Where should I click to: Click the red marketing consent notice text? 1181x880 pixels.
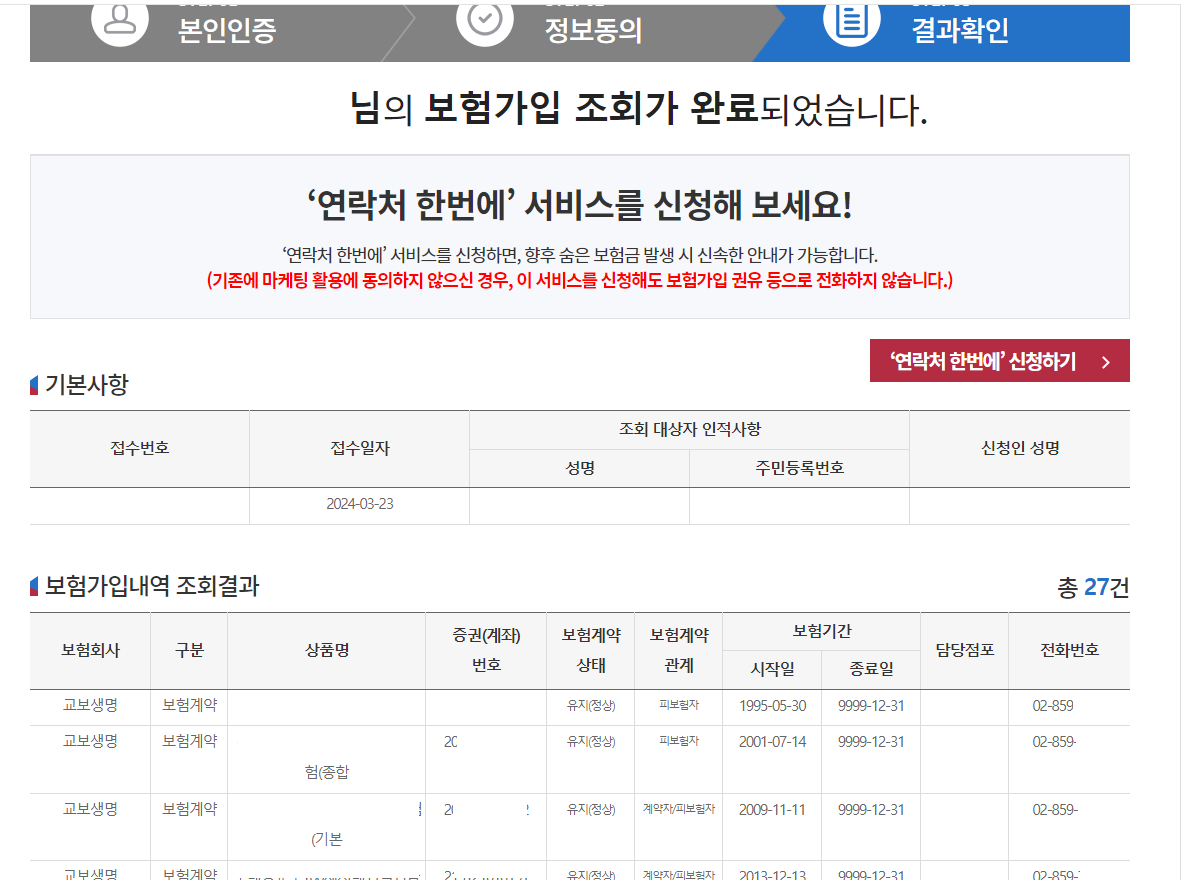(580, 280)
